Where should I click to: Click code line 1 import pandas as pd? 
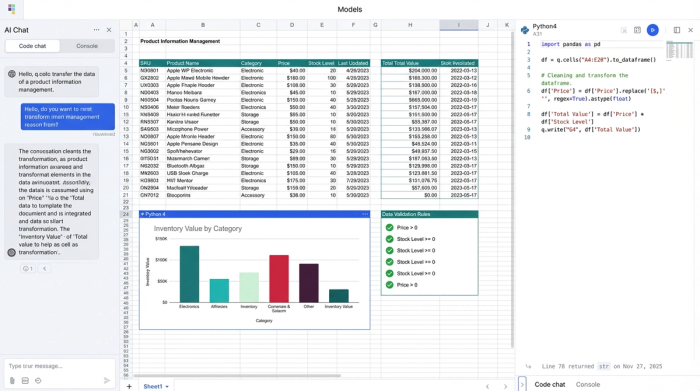[571, 44]
